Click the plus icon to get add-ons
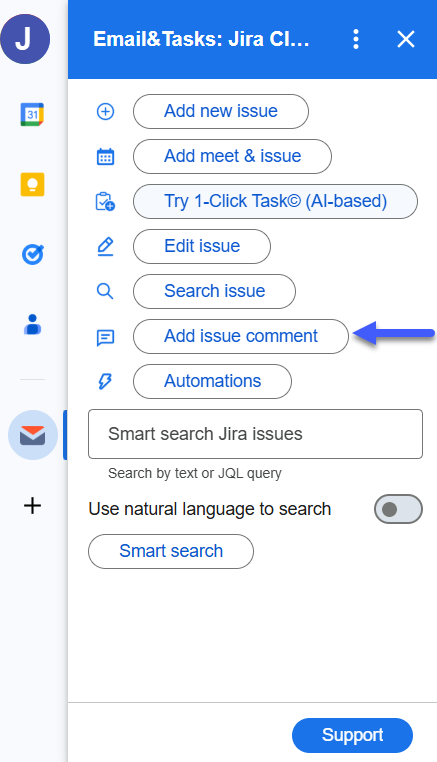Screen dimensions: 437x762 coord(33,506)
